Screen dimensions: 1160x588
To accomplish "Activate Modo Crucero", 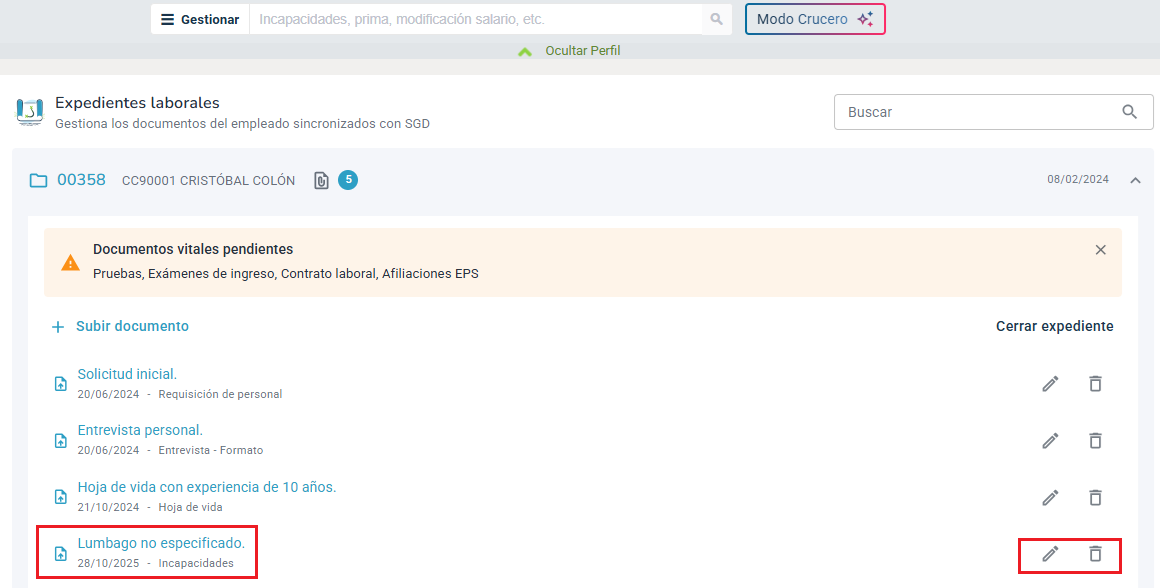I will [814, 19].
